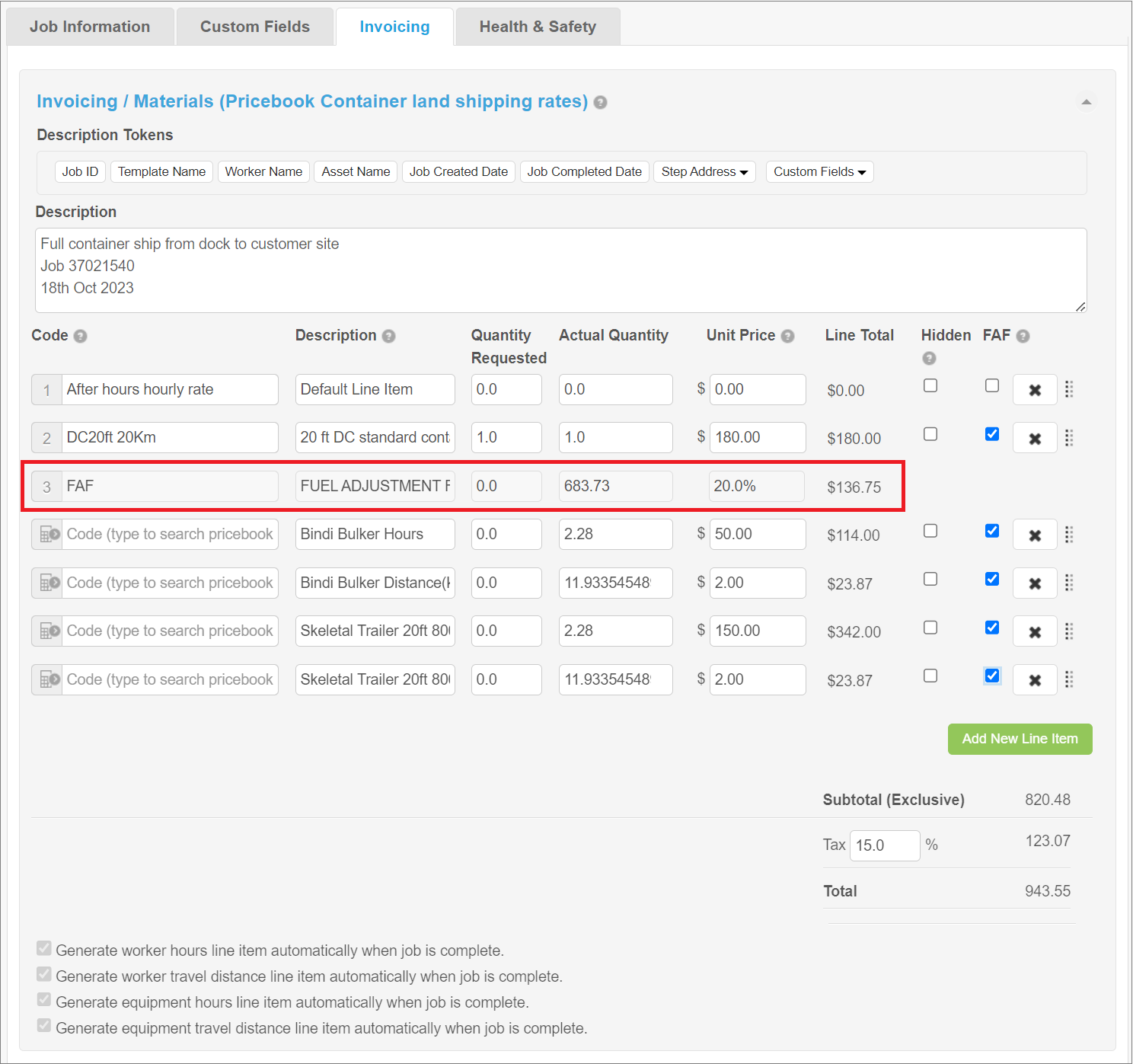Insert Template Name description token
1133x1064 pixels.
(161, 172)
